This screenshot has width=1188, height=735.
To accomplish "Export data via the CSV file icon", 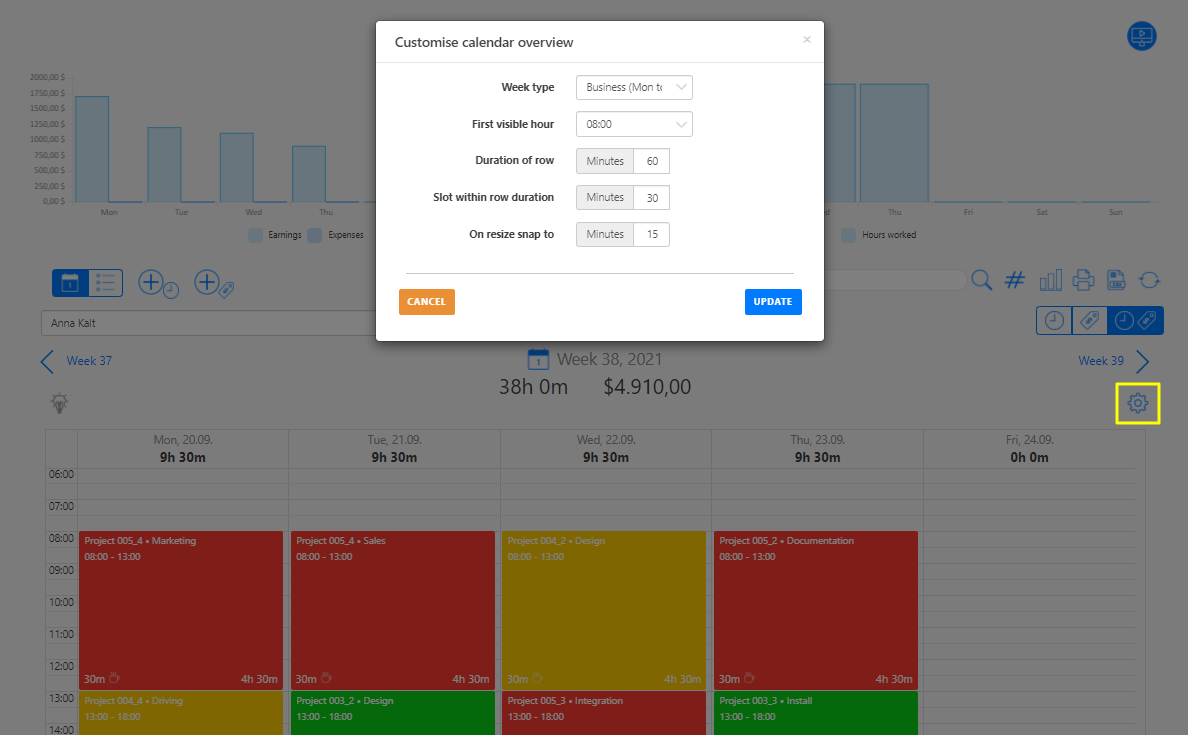I will (x=1116, y=281).
